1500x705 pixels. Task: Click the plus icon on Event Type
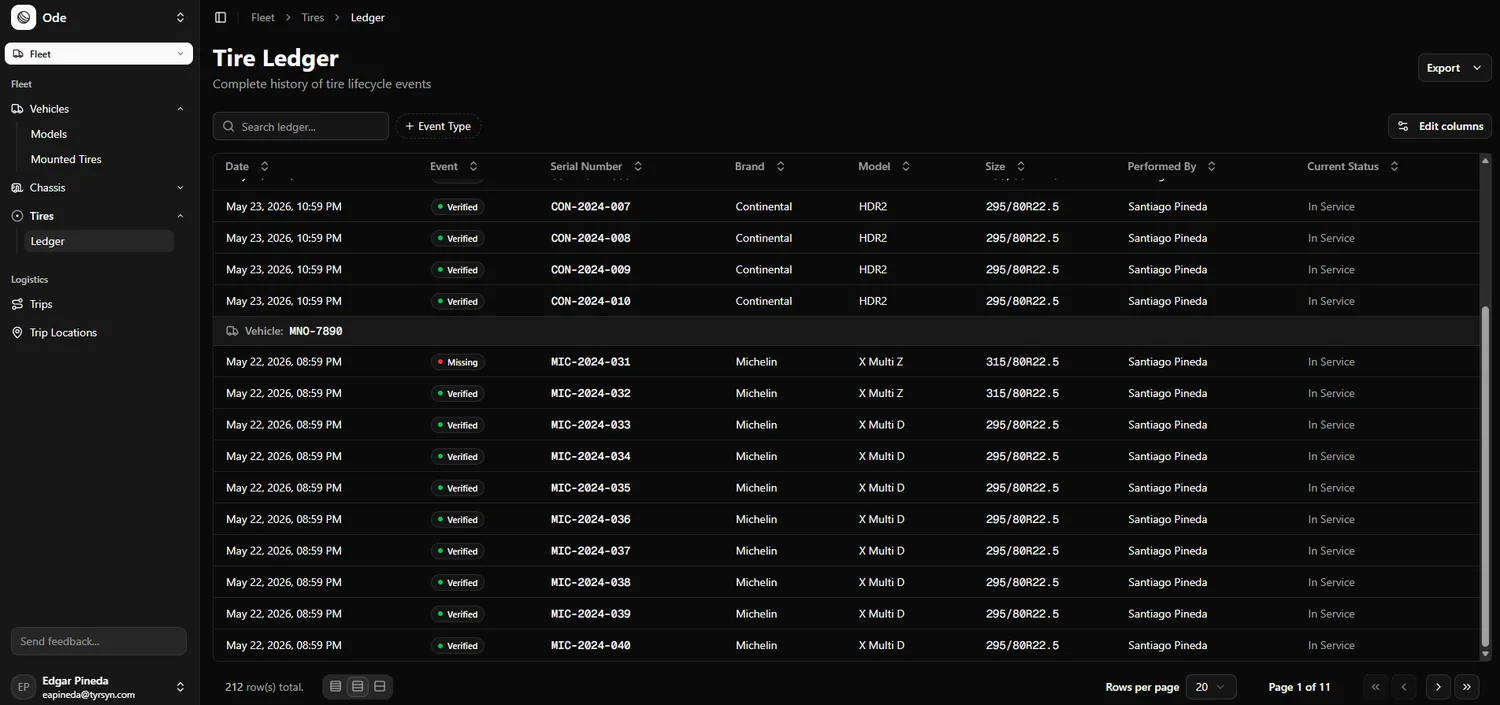pyautogui.click(x=409, y=127)
